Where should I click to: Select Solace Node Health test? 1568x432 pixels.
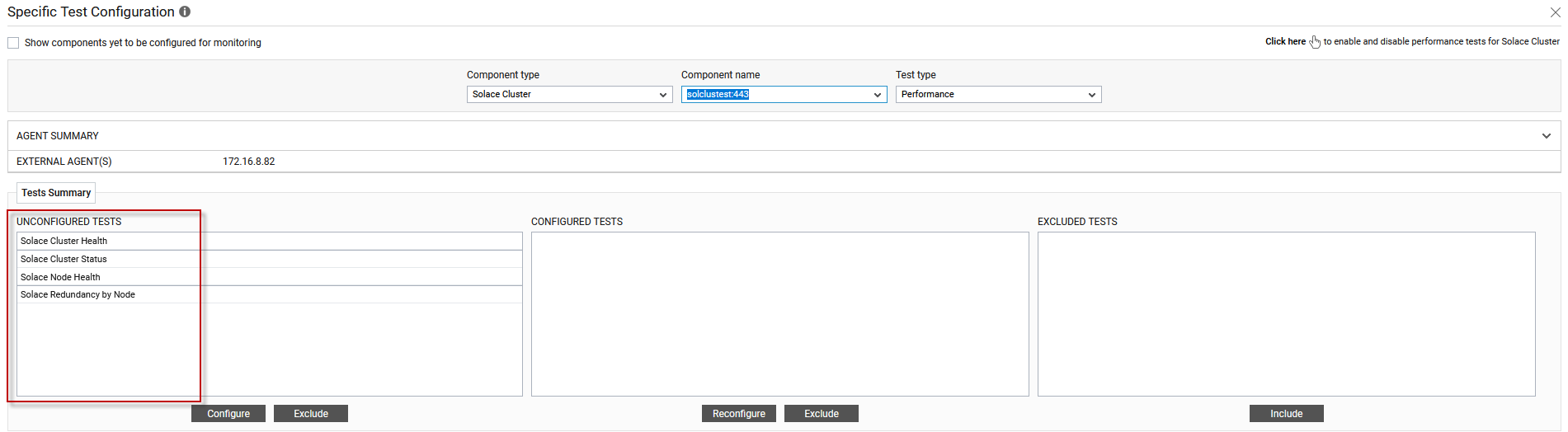click(270, 277)
